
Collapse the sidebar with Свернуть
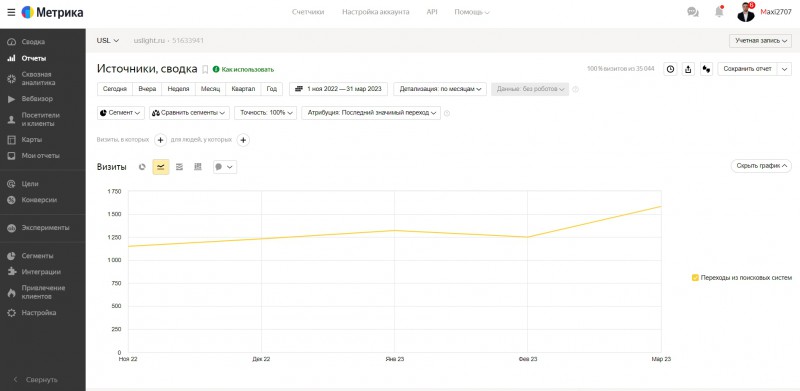click(36, 380)
